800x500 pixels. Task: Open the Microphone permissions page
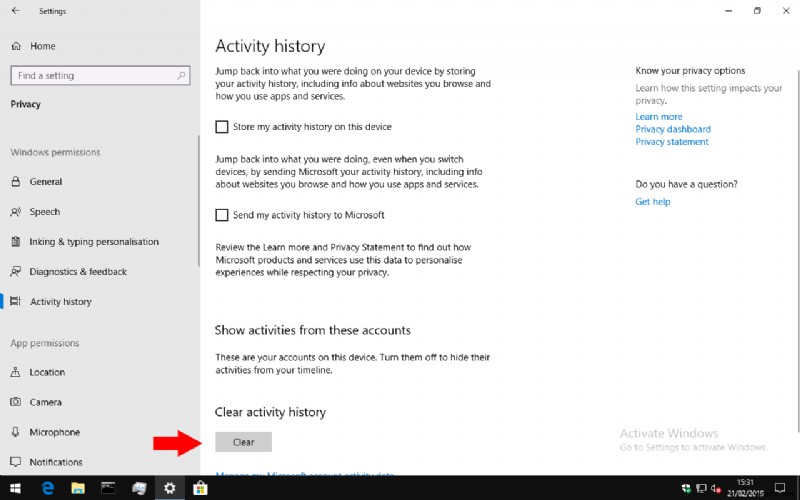pos(55,432)
